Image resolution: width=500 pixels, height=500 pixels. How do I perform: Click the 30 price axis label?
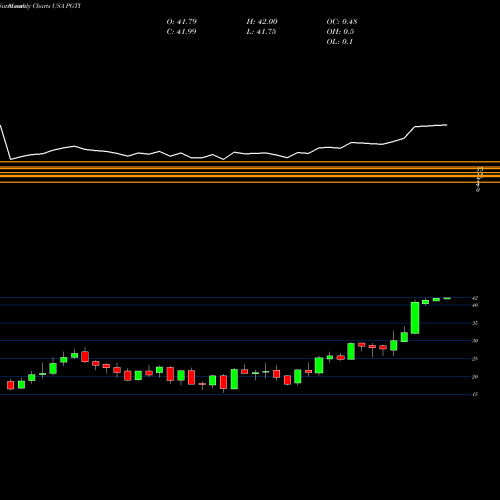point(475,341)
